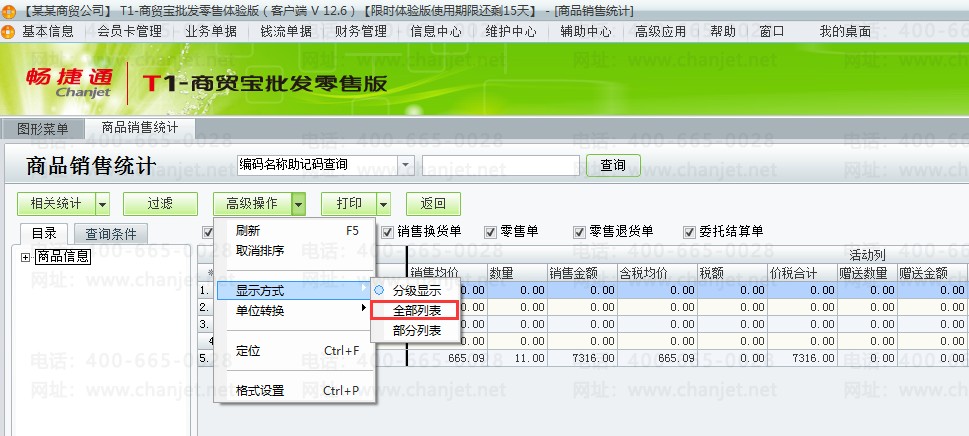Open the 会员卡管理 menu
Viewport: 969px width, 436px height.
[x=129, y=31]
